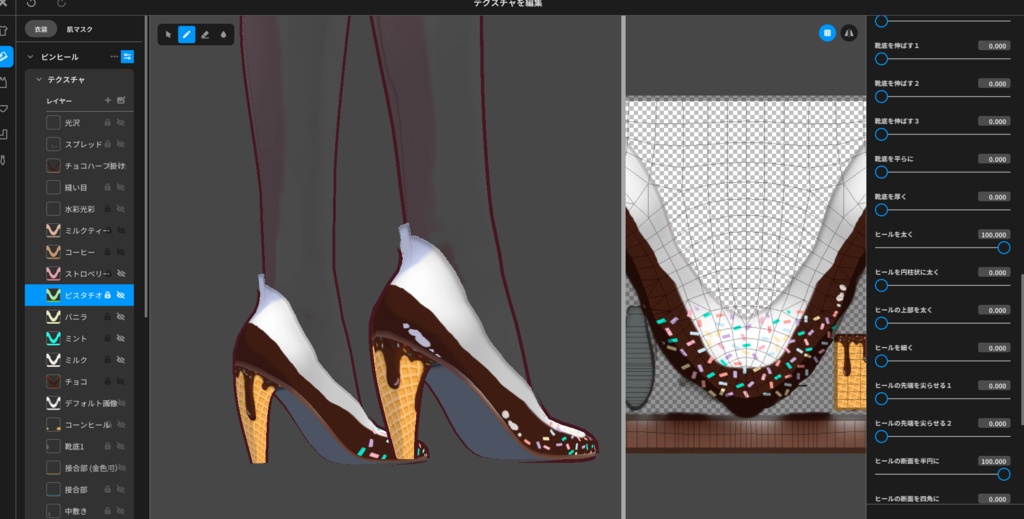Open the shoes category in sidebar
This screenshot has width=1024, height=519.
pyautogui.click(x=3, y=56)
